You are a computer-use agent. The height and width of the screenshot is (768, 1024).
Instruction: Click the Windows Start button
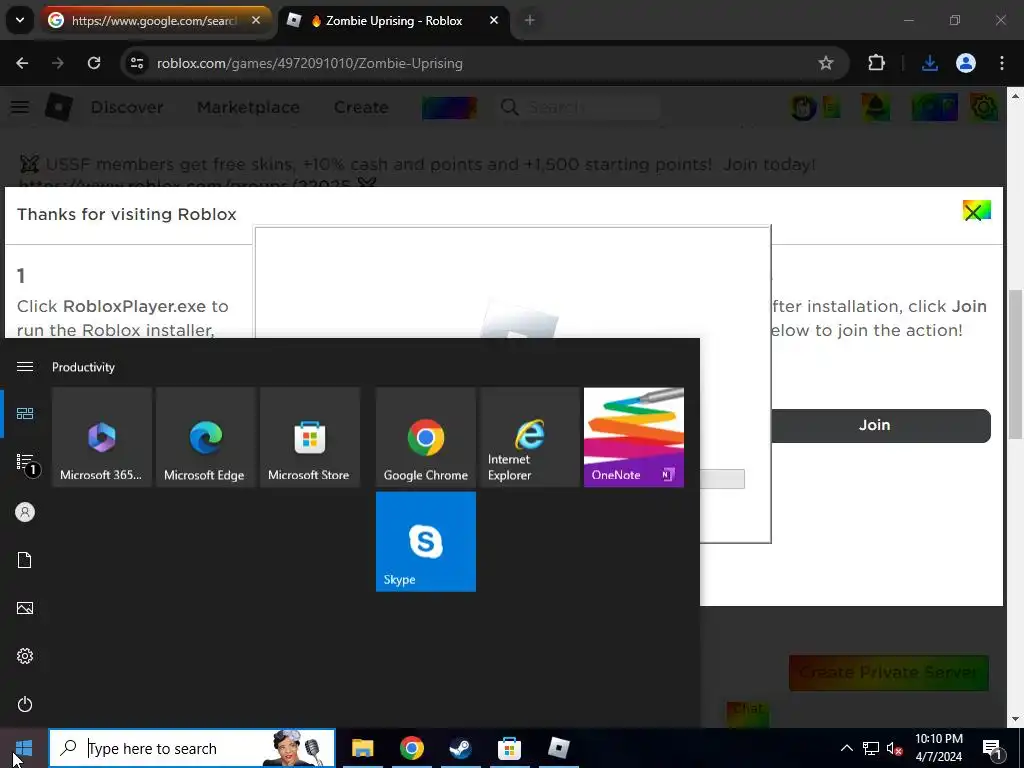click(x=24, y=748)
